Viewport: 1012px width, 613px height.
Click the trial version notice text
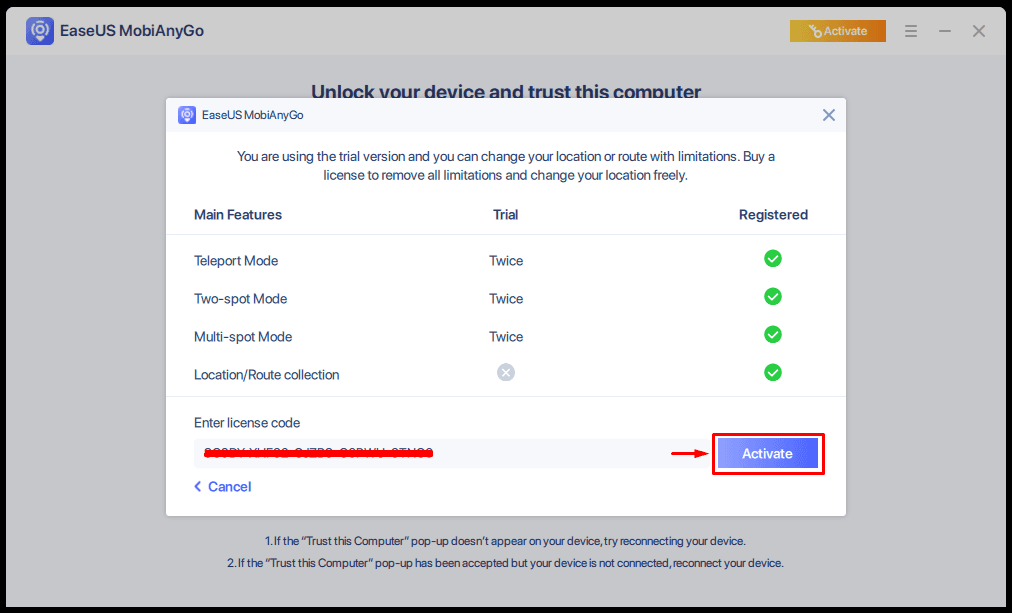[x=506, y=166]
